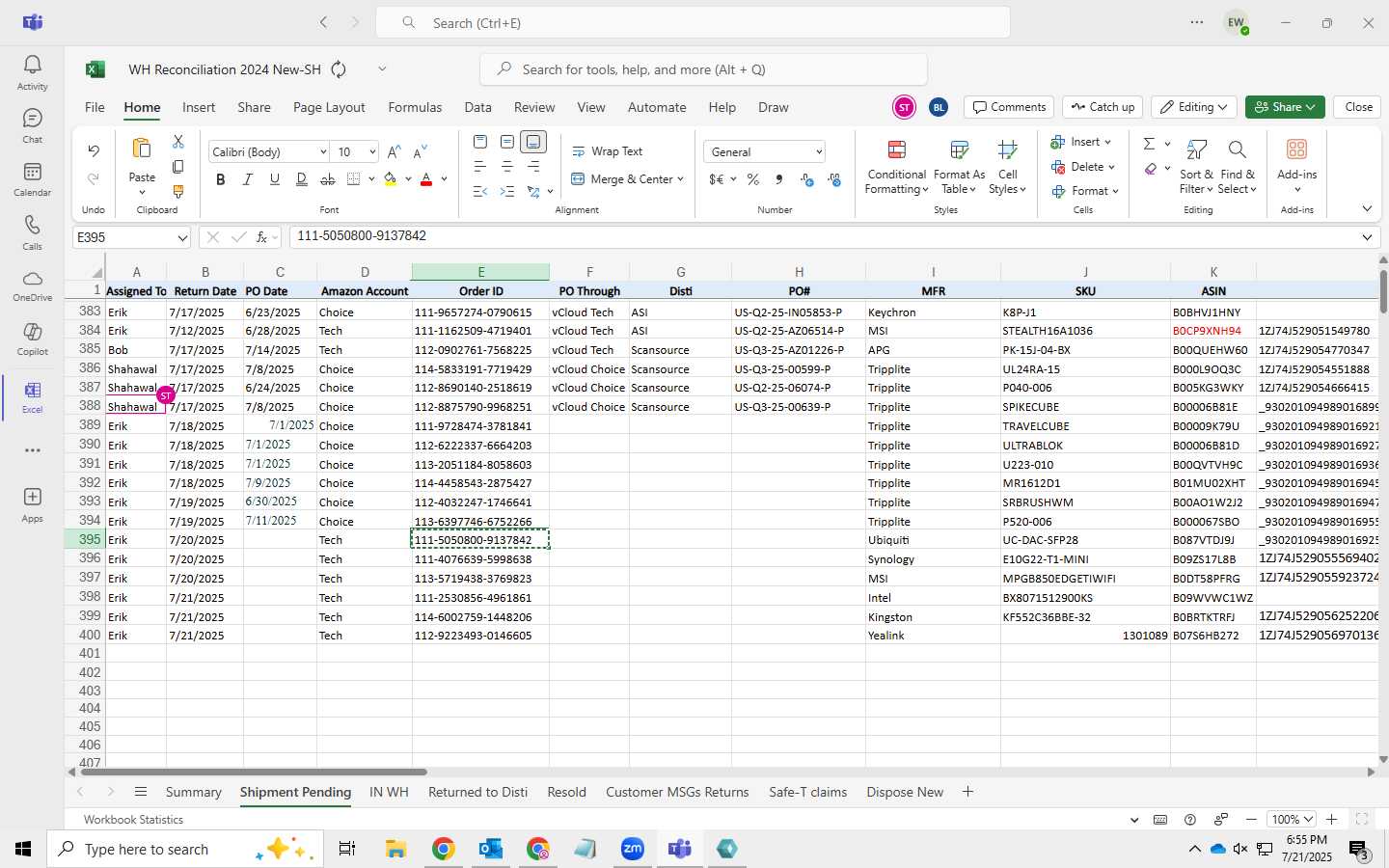Open Sort & Filter
The image size is (1389, 868).
(x=1196, y=166)
